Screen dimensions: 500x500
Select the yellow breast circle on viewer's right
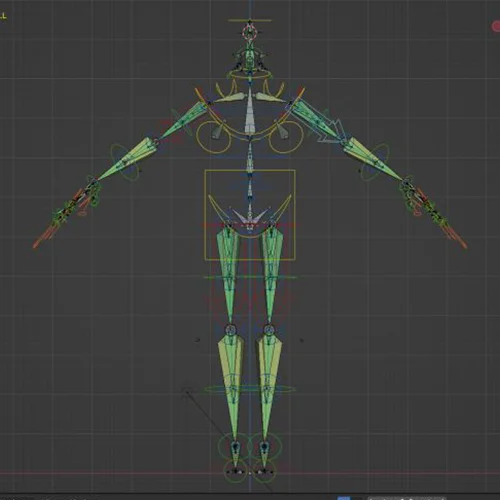click(286, 136)
